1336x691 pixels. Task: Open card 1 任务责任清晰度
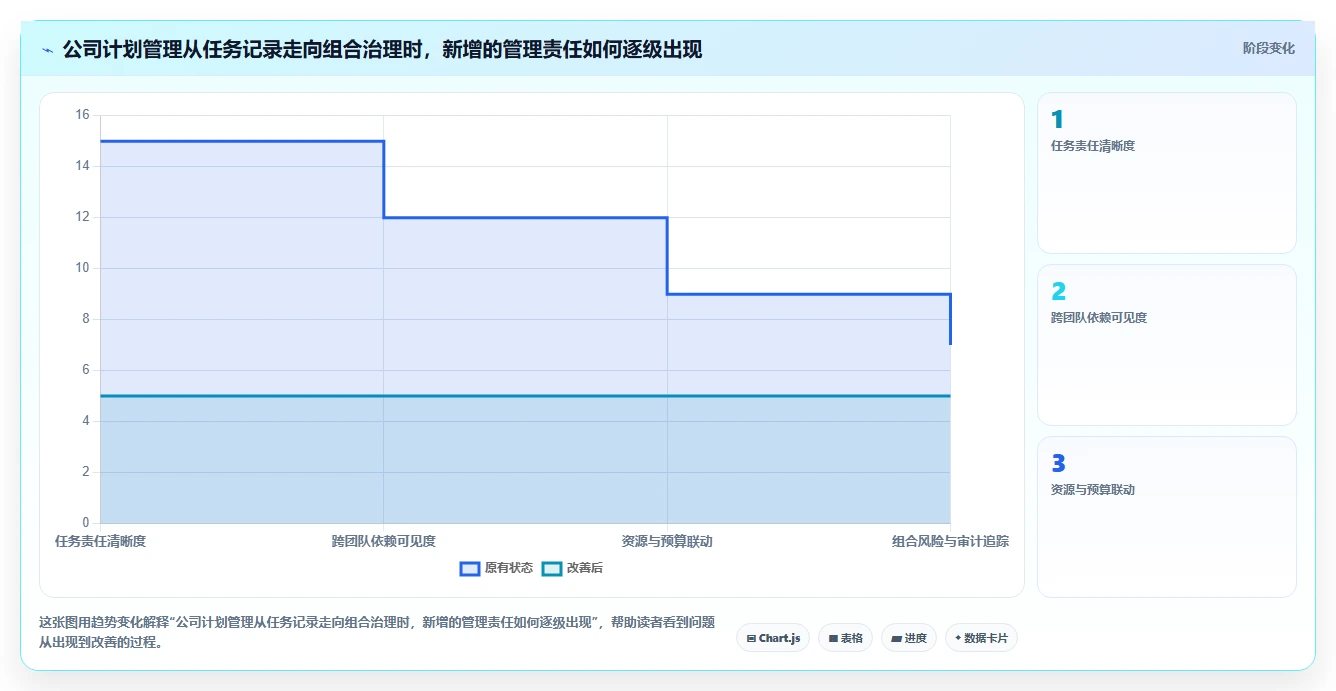pos(1166,173)
